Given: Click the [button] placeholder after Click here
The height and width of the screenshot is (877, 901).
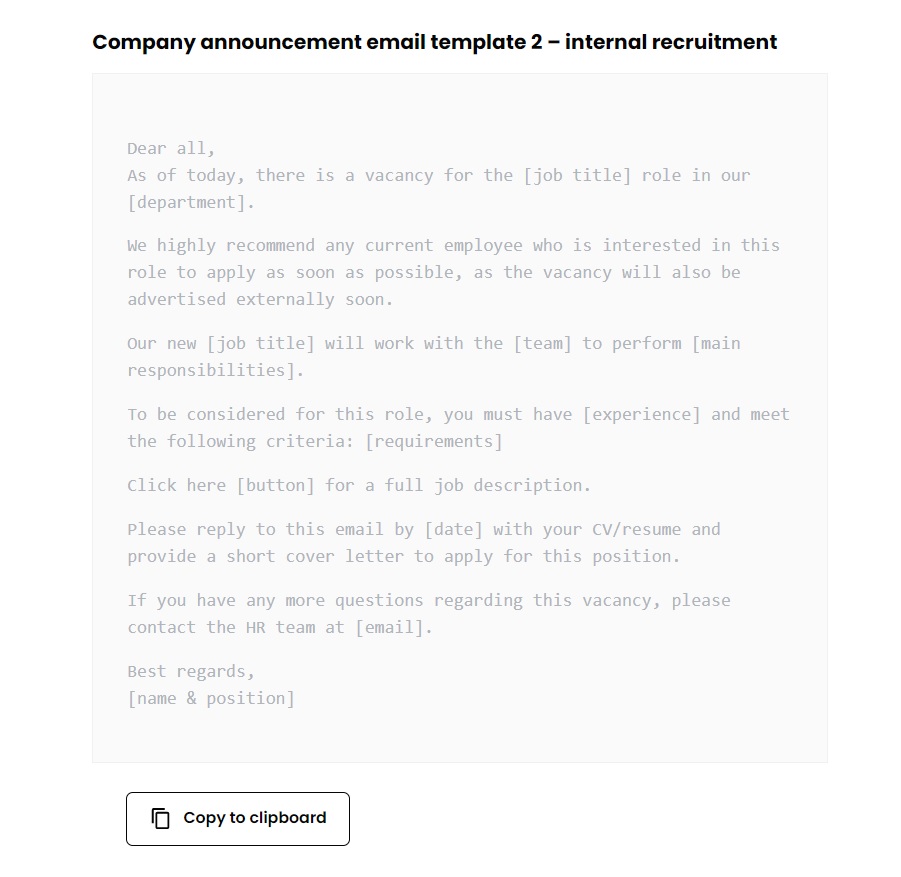Looking at the screenshot, I should [276, 485].
